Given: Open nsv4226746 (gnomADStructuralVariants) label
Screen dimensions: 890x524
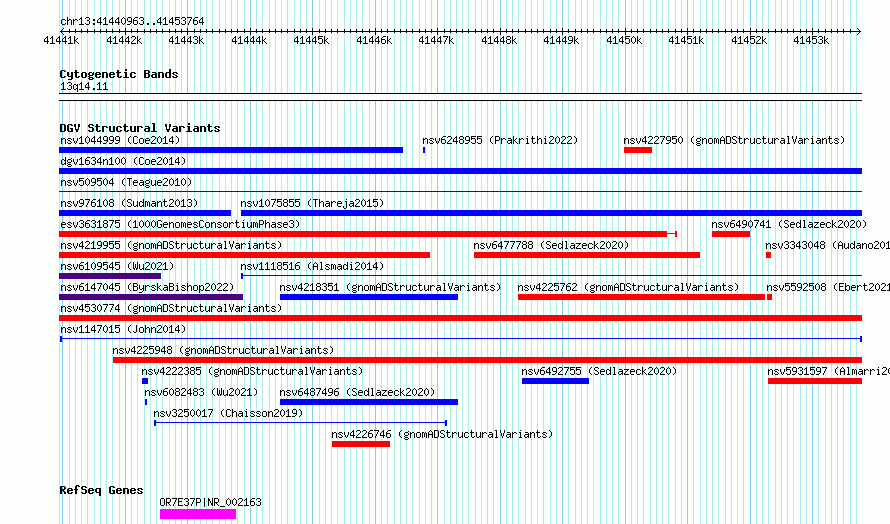Looking at the screenshot, I should (442, 434).
